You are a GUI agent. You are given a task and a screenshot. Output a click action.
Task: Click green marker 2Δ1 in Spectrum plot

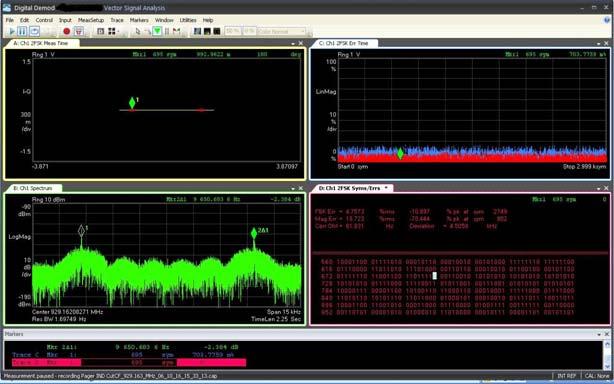pos(254,233)
